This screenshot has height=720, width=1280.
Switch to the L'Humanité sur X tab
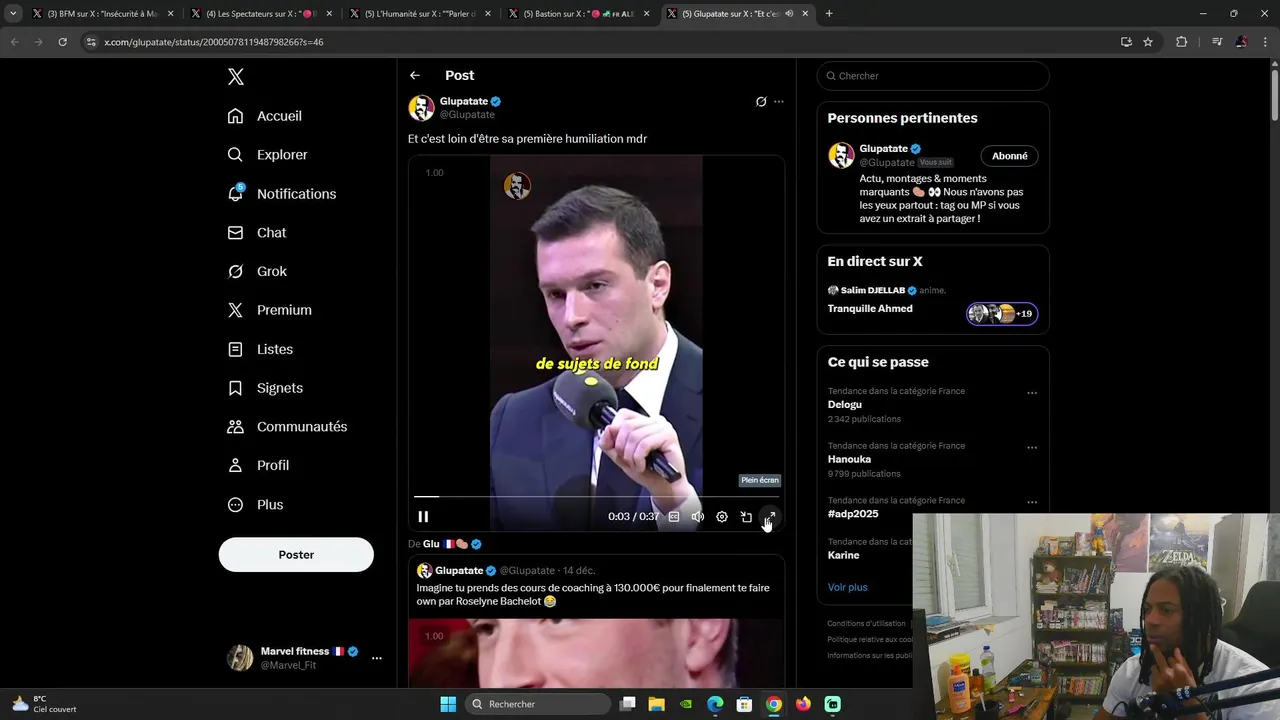pyautogui.click(x=420, y=14)
